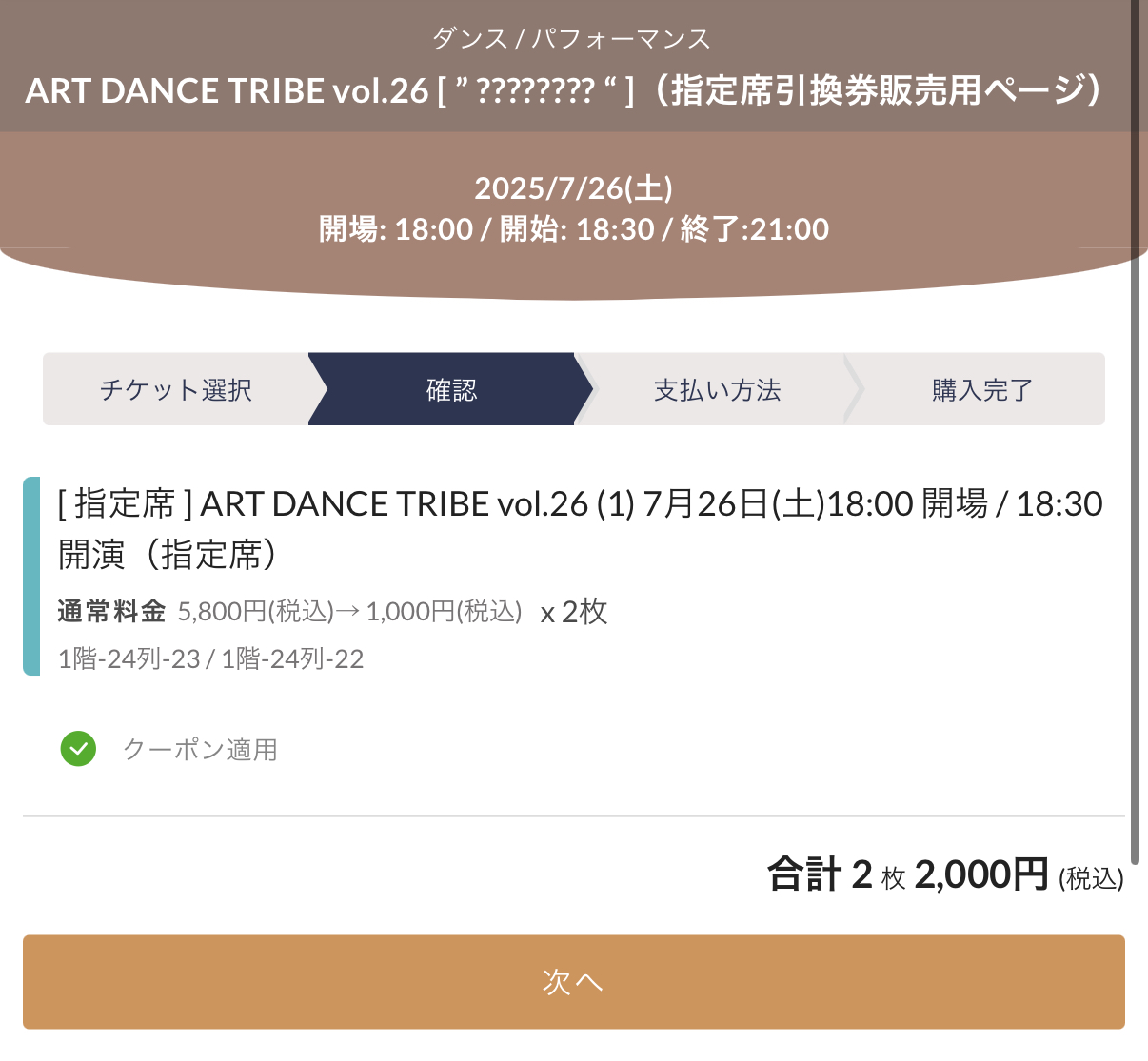Click the [指定席] ticket name heading
This screenshot has width=1148, height=1061.
pyautogui.click(x=579, y=528)
